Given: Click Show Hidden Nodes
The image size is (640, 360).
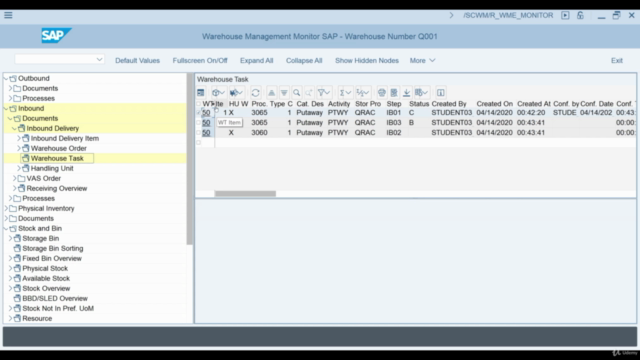Looking at the screenshot, I should coord(367,60).
